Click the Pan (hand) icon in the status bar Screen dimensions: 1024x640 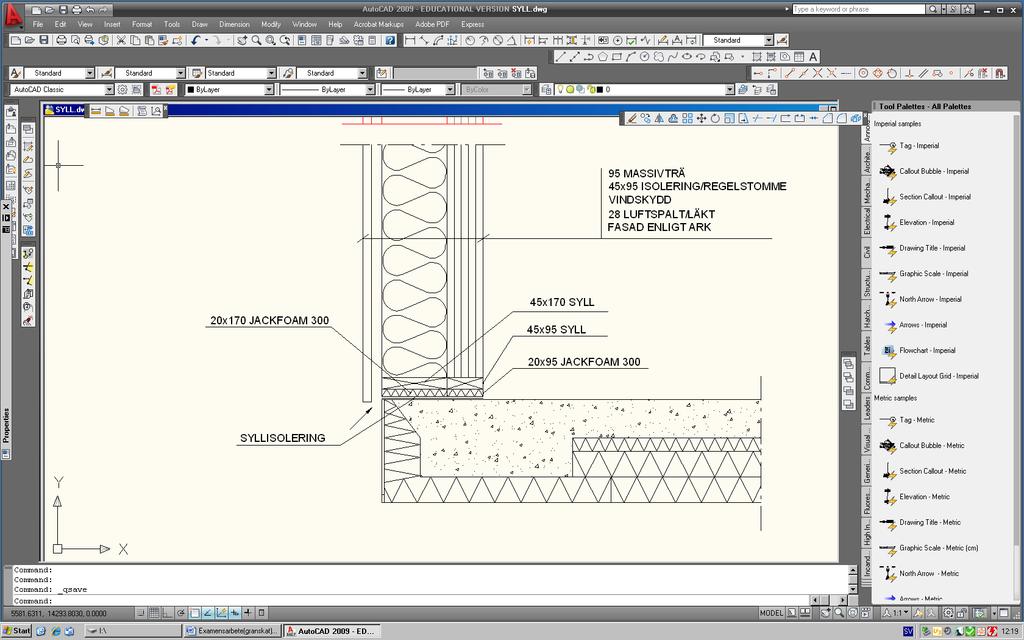click(825, 613)
